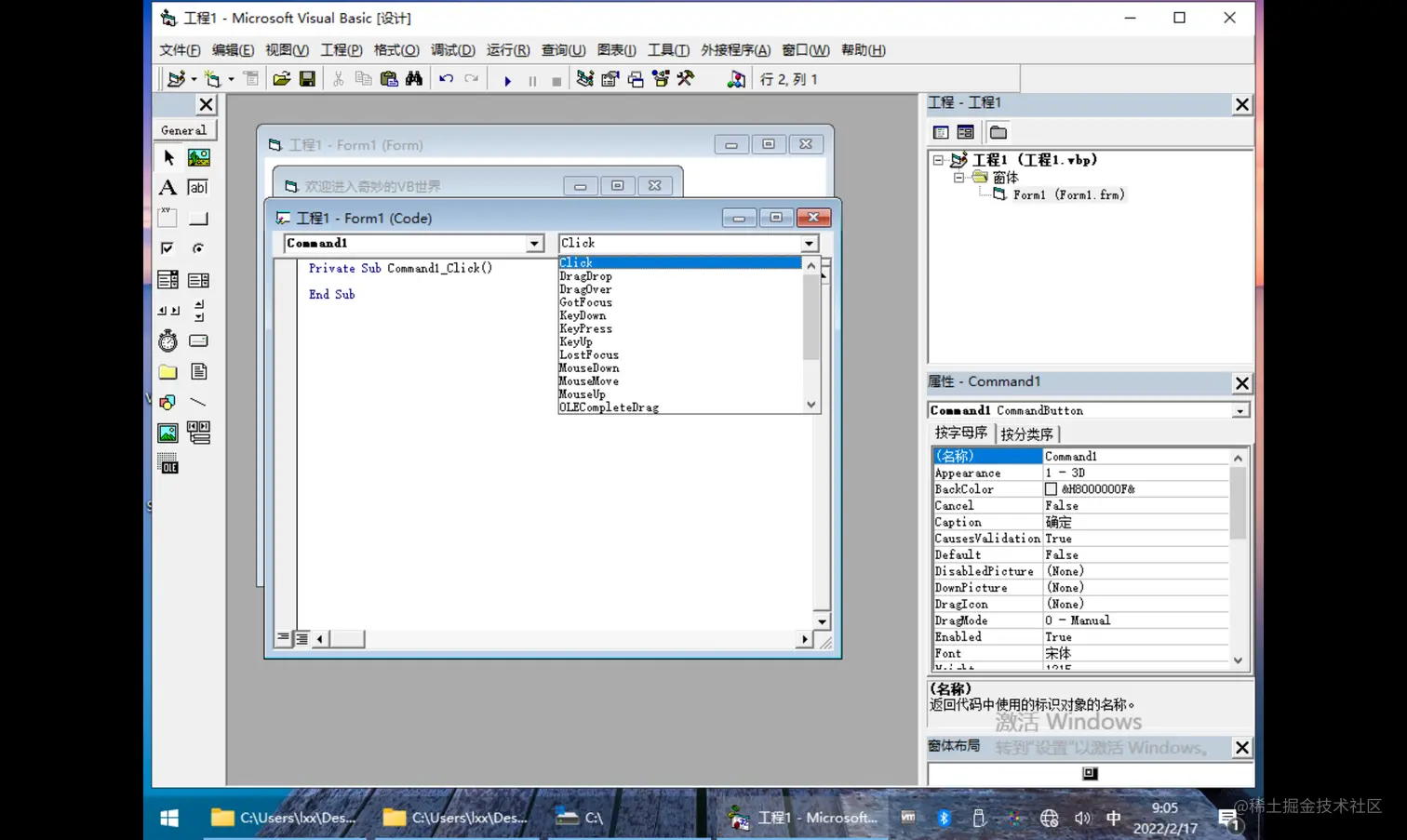Choose GotFocus from the event list

[x=585, y=302]
